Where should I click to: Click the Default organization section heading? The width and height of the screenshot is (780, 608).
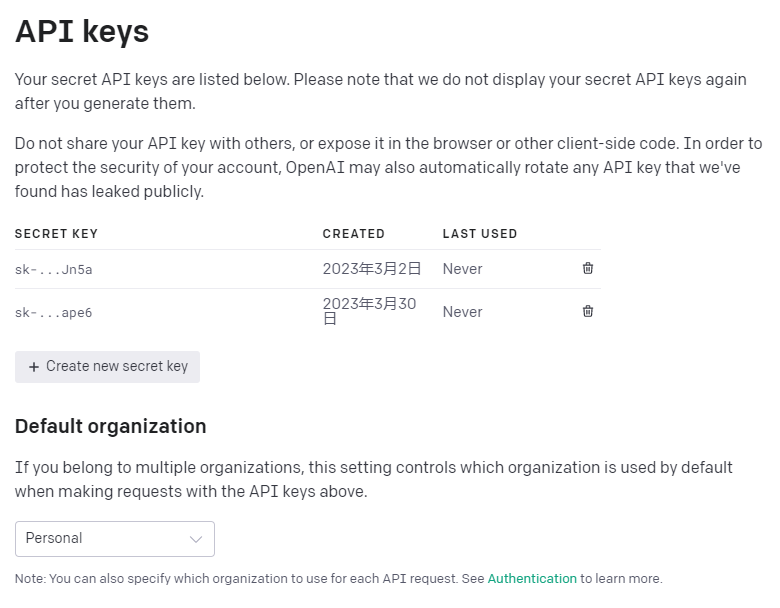tap(110, 426)
